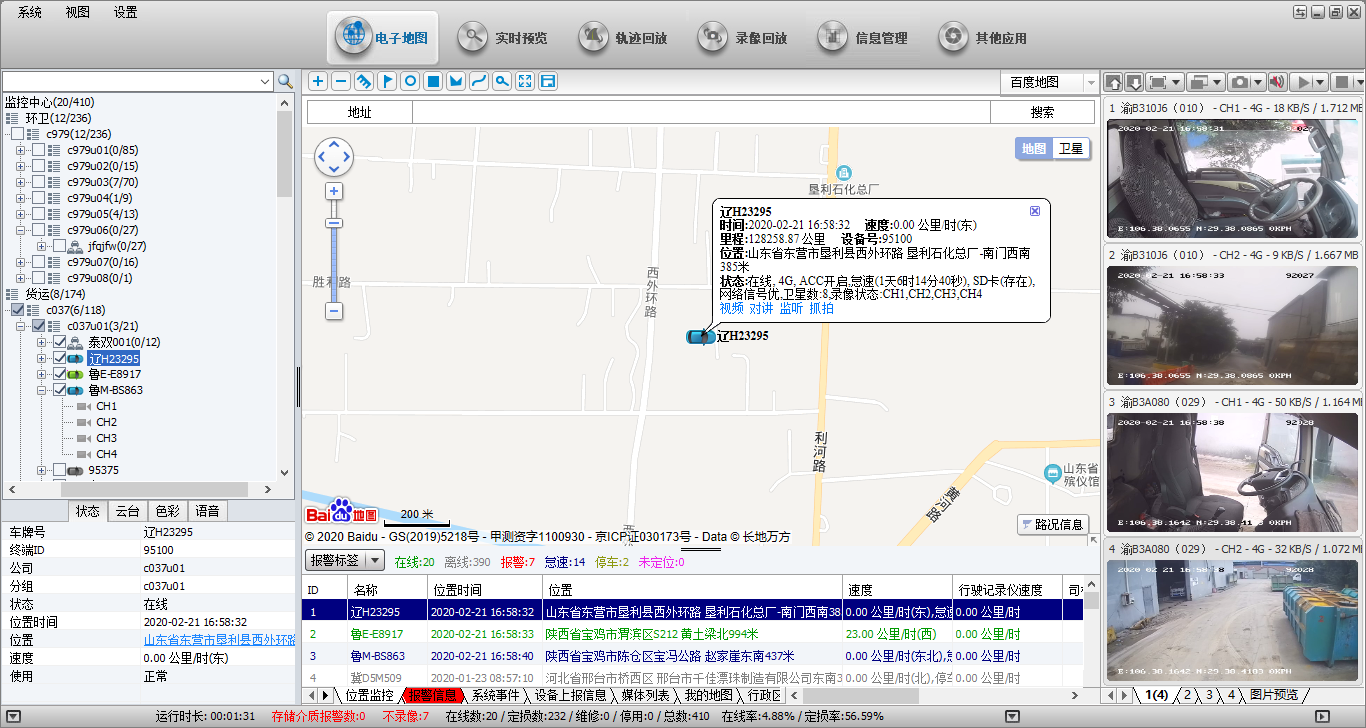Click 搜索 address search button
Viewport: 1366px width, 728px height.
pos(1042,112)
